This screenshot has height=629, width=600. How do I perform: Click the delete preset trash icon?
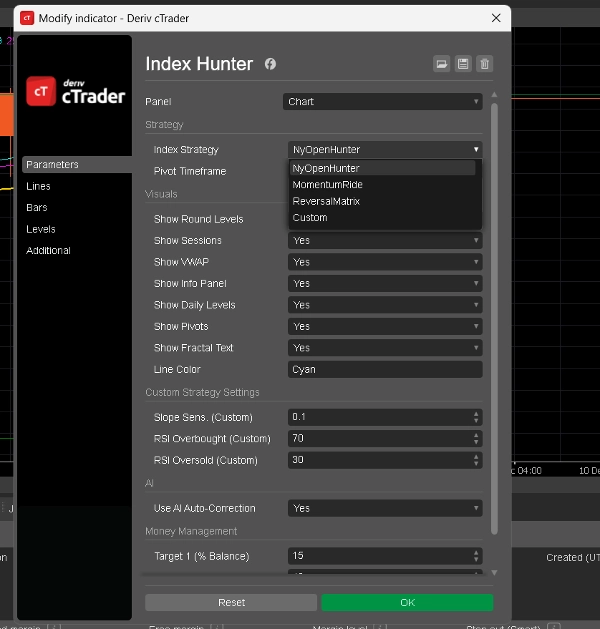click(484, 64)
